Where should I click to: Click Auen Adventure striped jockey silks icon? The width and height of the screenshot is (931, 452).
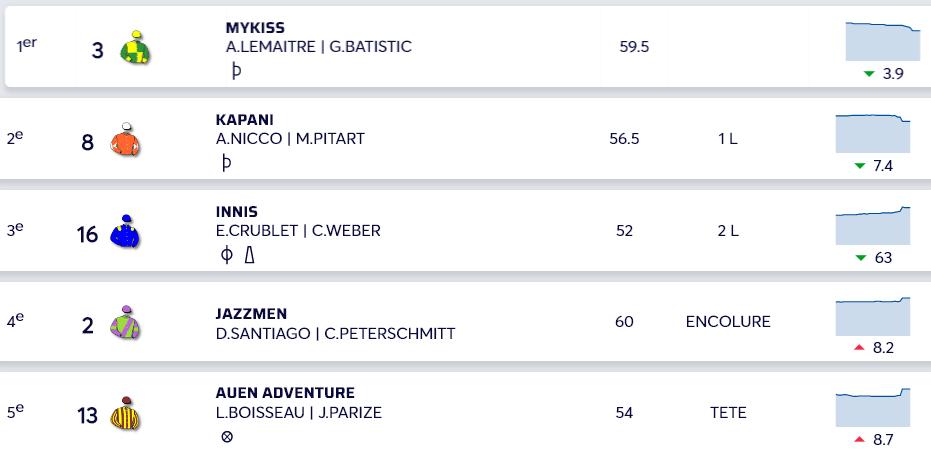pyautogui.click(x=125, y=413)
